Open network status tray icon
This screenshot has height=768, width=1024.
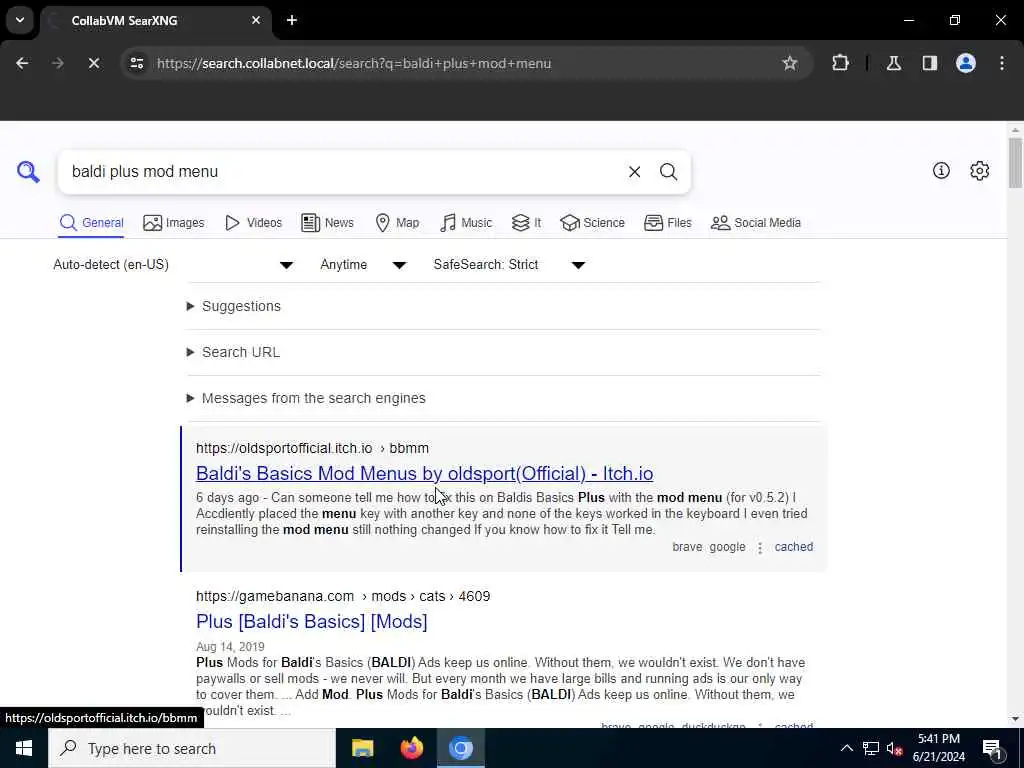point(871,748)
